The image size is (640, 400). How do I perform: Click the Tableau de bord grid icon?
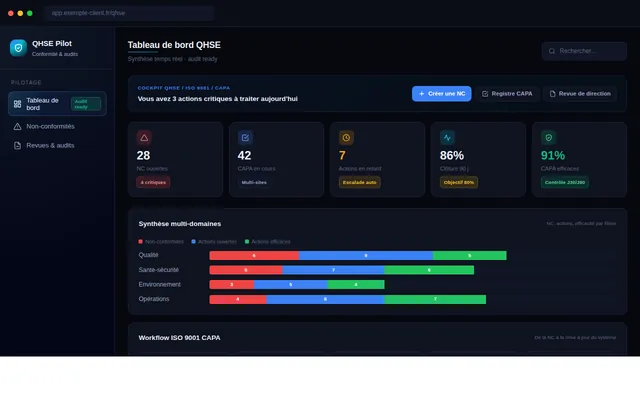click(18, 104)
